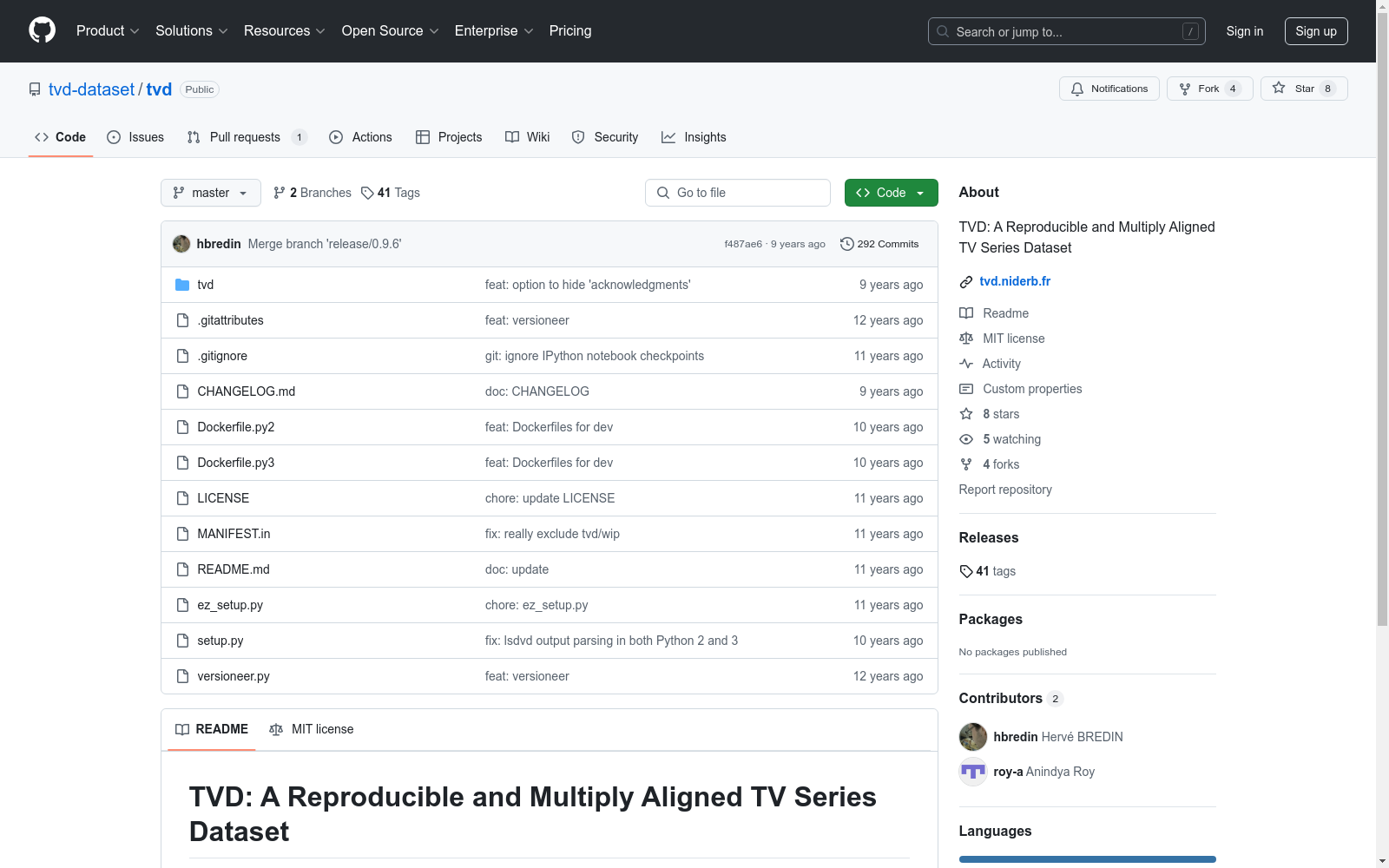Viewport: 1389px width, 868px height.
Task: Open the Pricing link
Action: tap(570, 30)
